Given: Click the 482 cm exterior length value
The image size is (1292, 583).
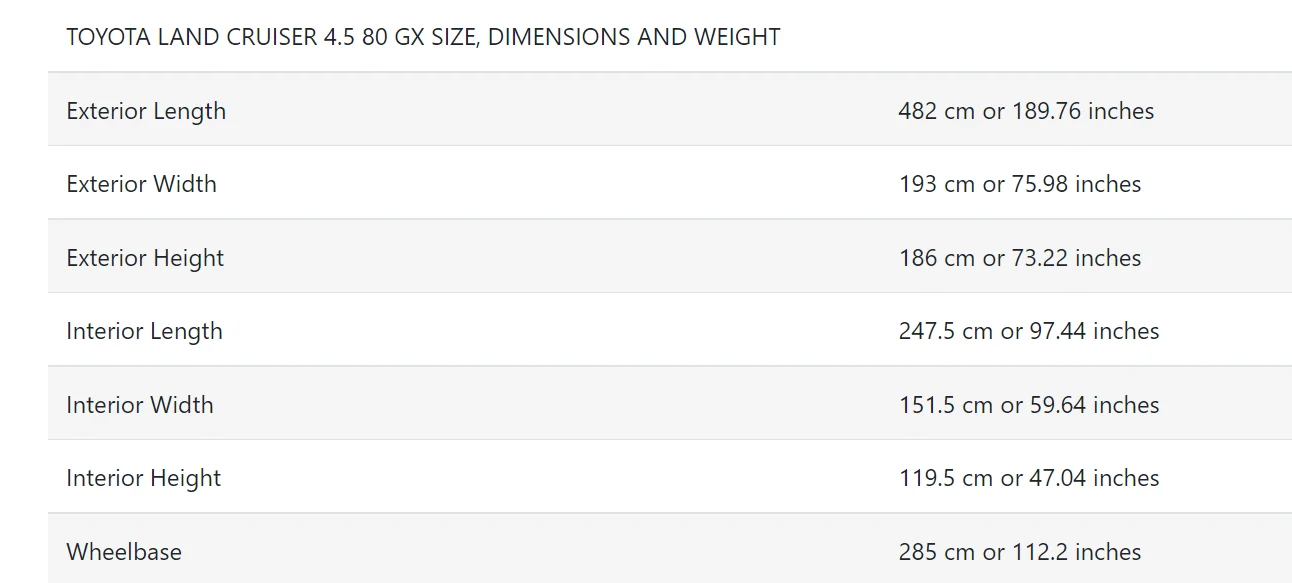Looking at the screenshot, I should pos(1026,111).
